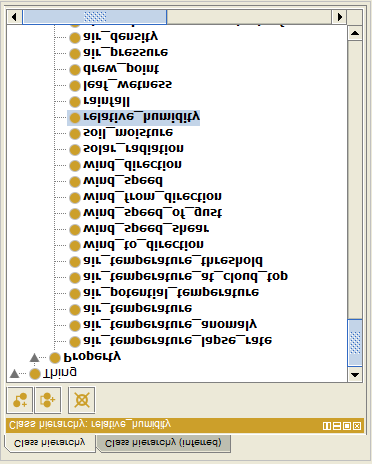Select the wind_to_direction class

(x=136, y=245)
